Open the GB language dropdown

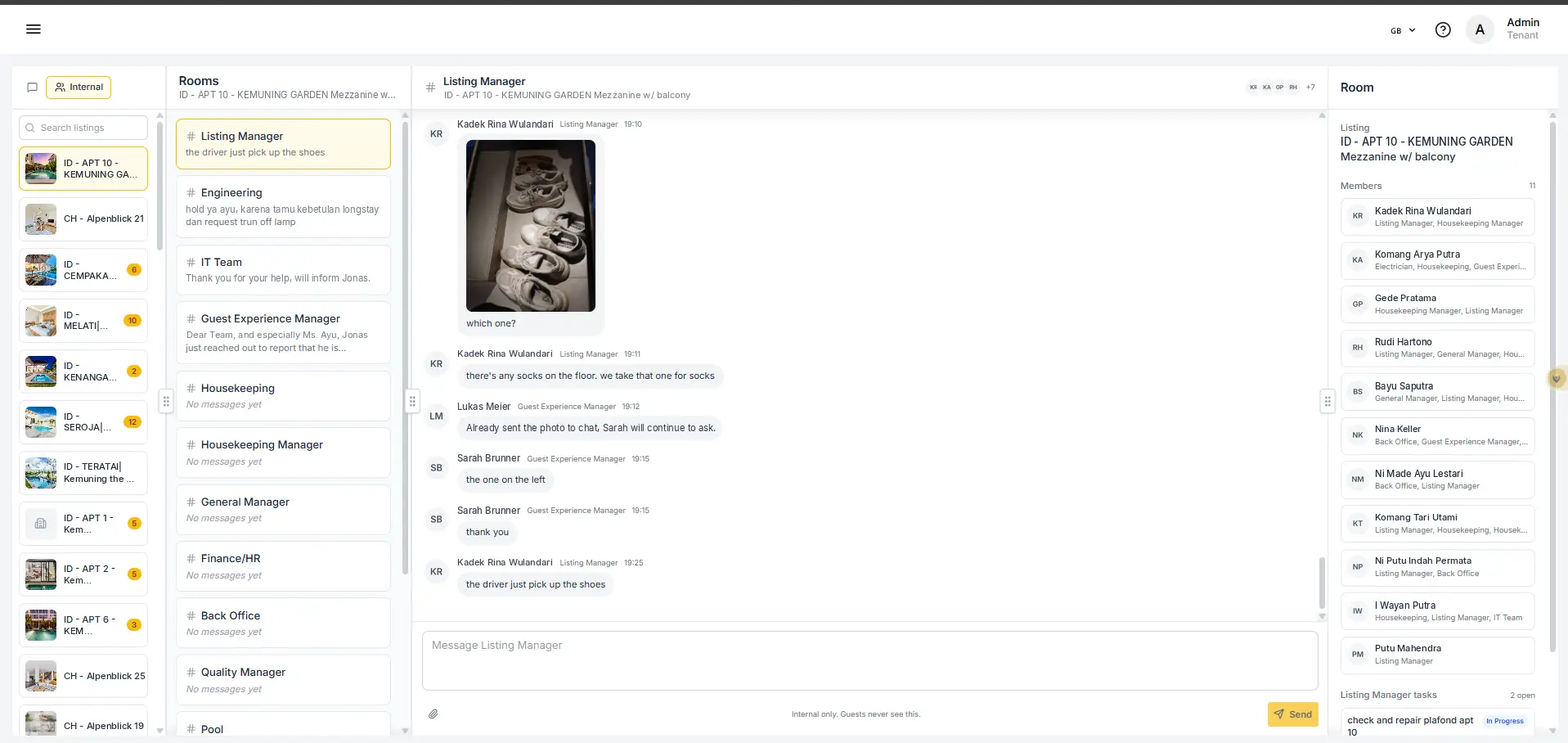click(1403, 30)
